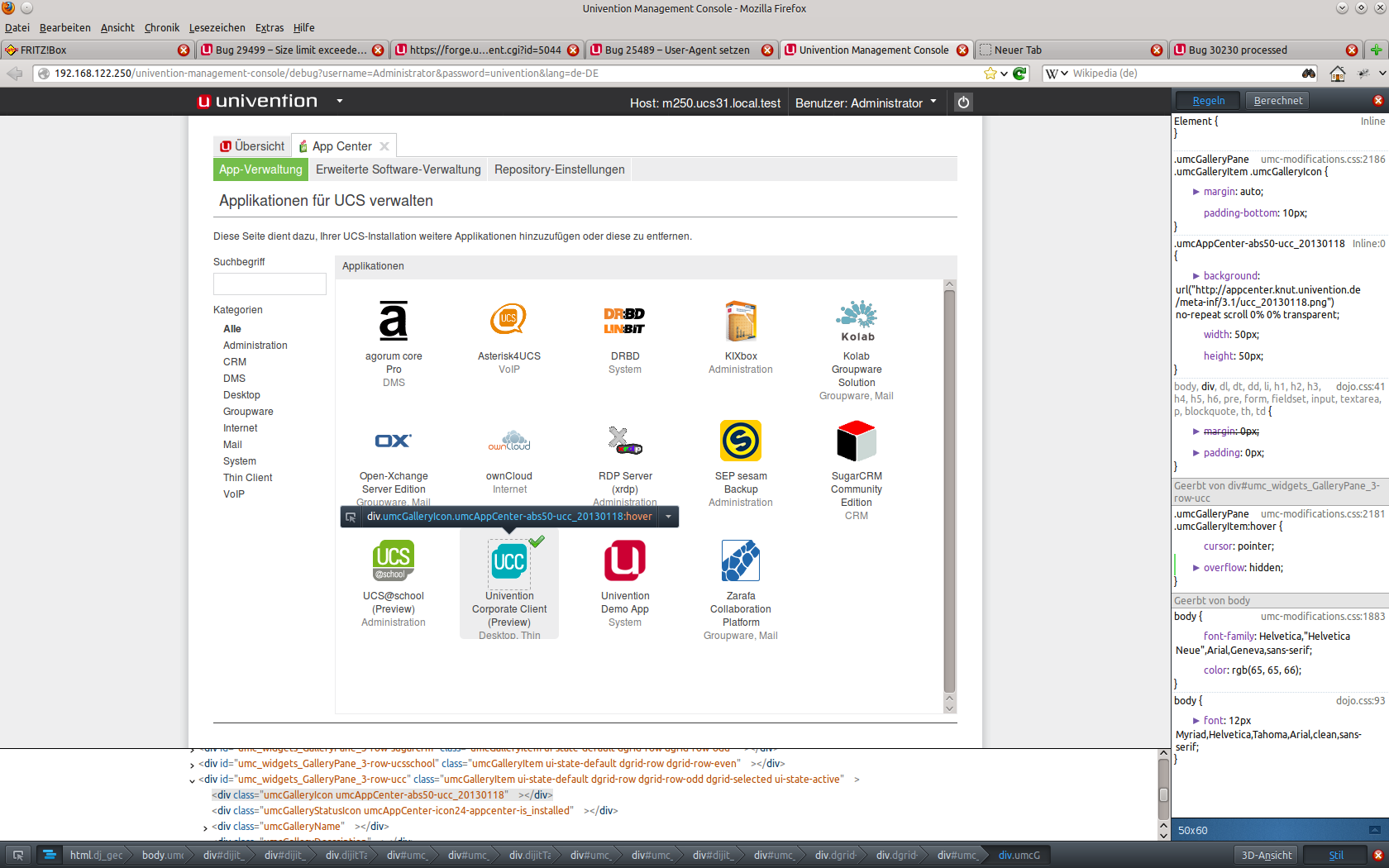The image size is (1389, 868).
Task: Click the Zarafa Collaboration Platform icon
Action: [740, 560]
